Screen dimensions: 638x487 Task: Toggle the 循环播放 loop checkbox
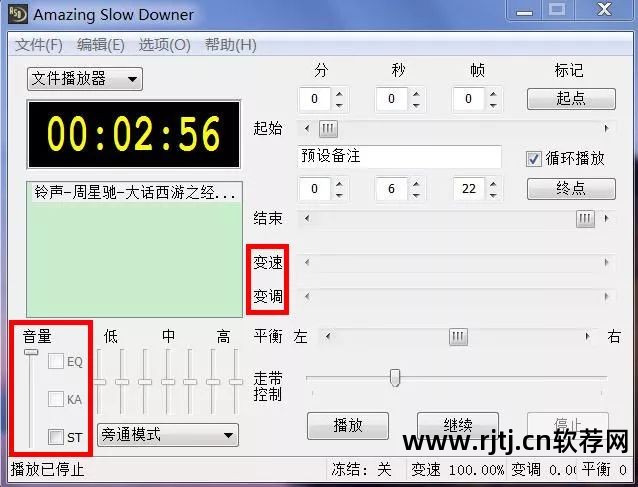533,158
